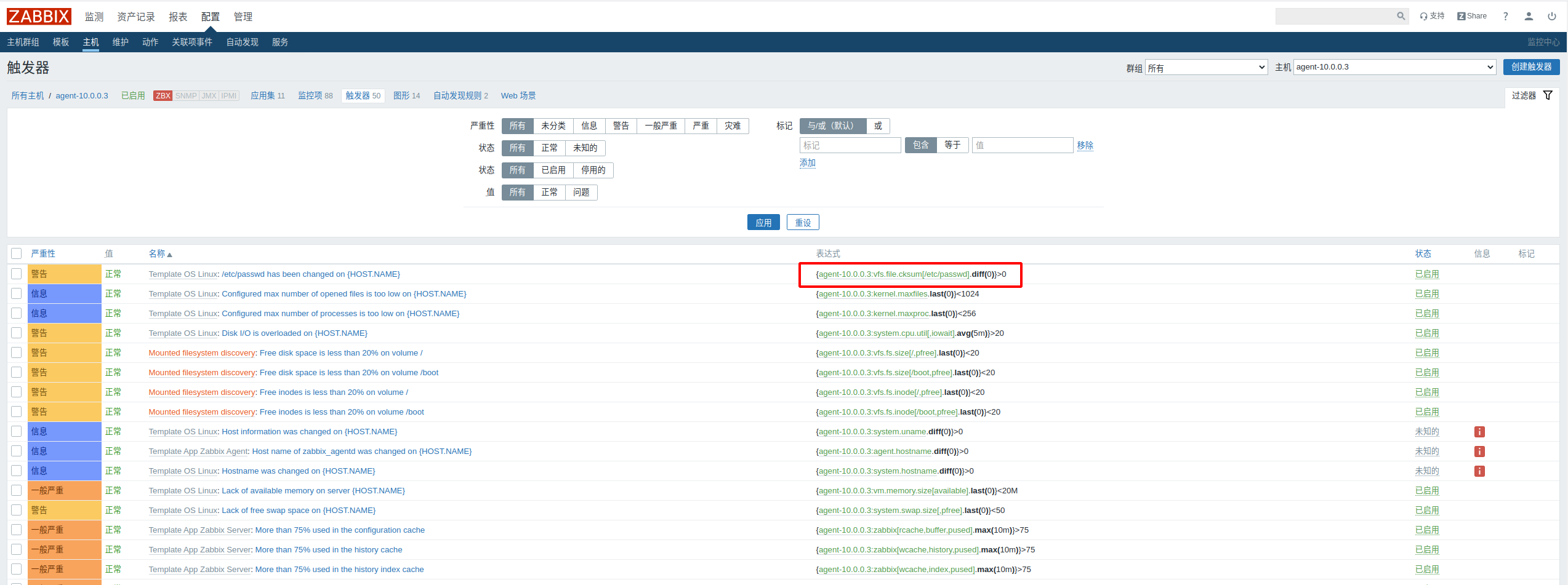Screen dimensions: 1568x585
Task: Select the 等于 tag match option
Action: click(952, 145)
